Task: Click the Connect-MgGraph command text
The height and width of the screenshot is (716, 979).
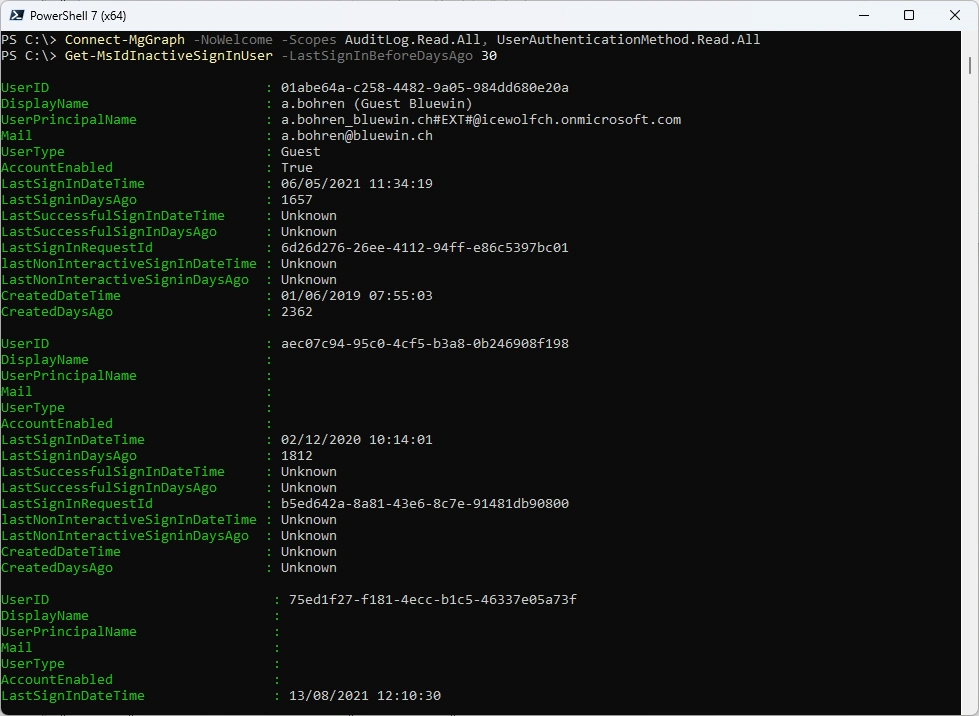Action: point(124,40)
